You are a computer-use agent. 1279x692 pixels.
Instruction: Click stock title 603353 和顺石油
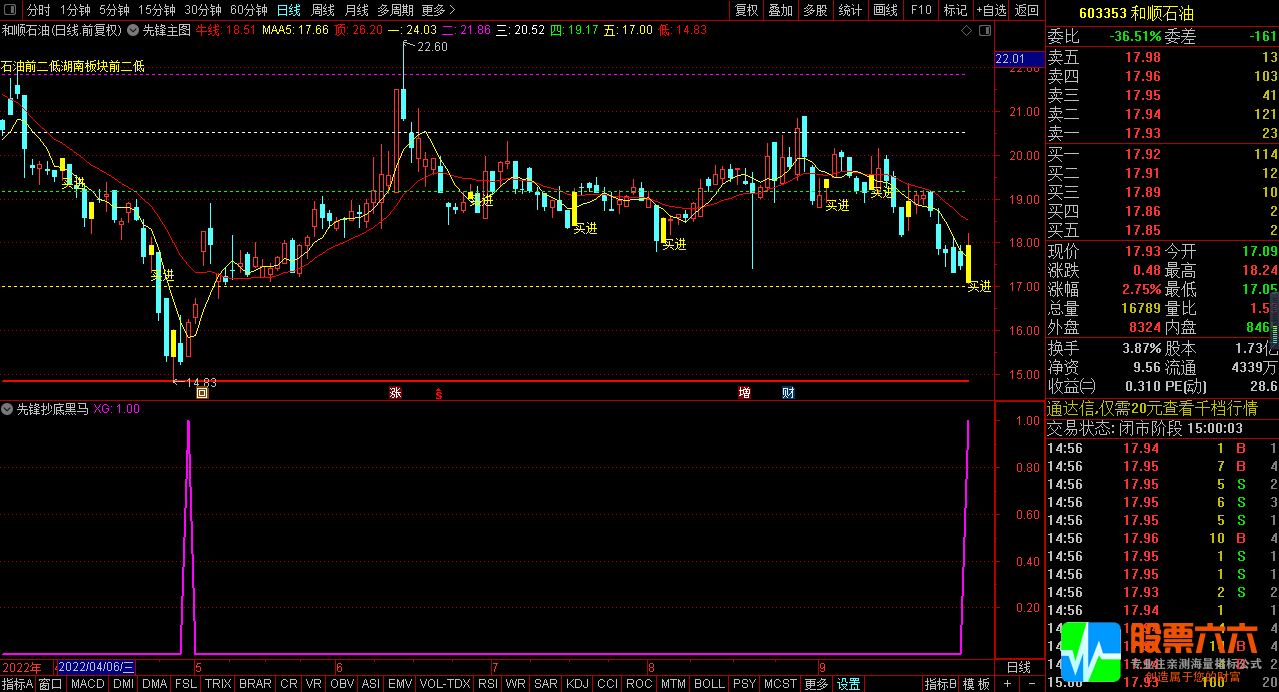(x=1136, y=14)
